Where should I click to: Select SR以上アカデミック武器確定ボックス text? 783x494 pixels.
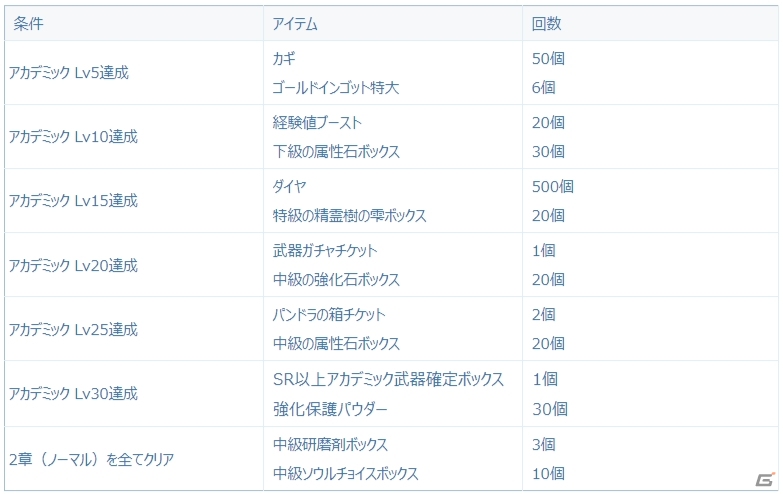(389, 380)
